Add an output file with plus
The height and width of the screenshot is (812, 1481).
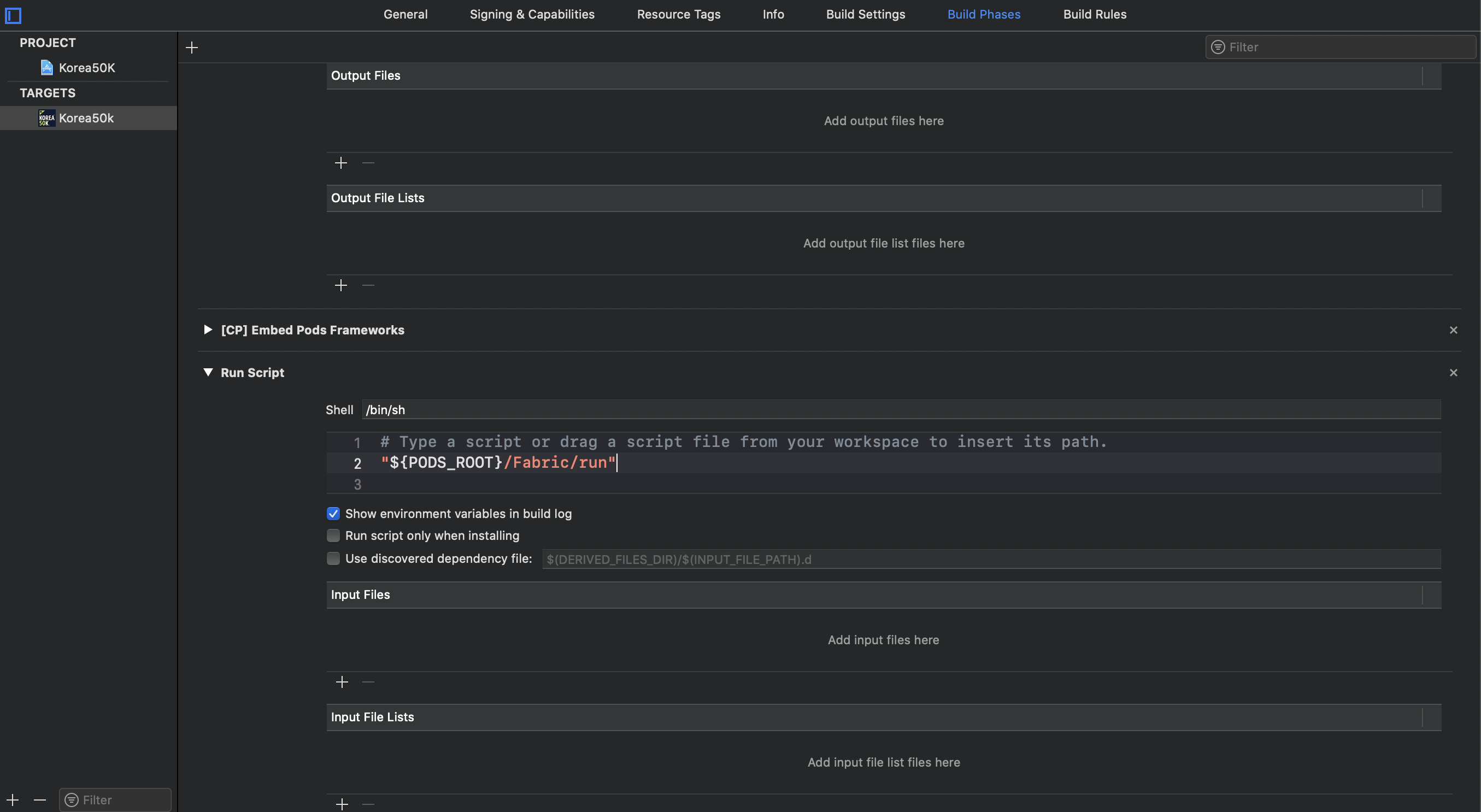click(x=341, y=163)
